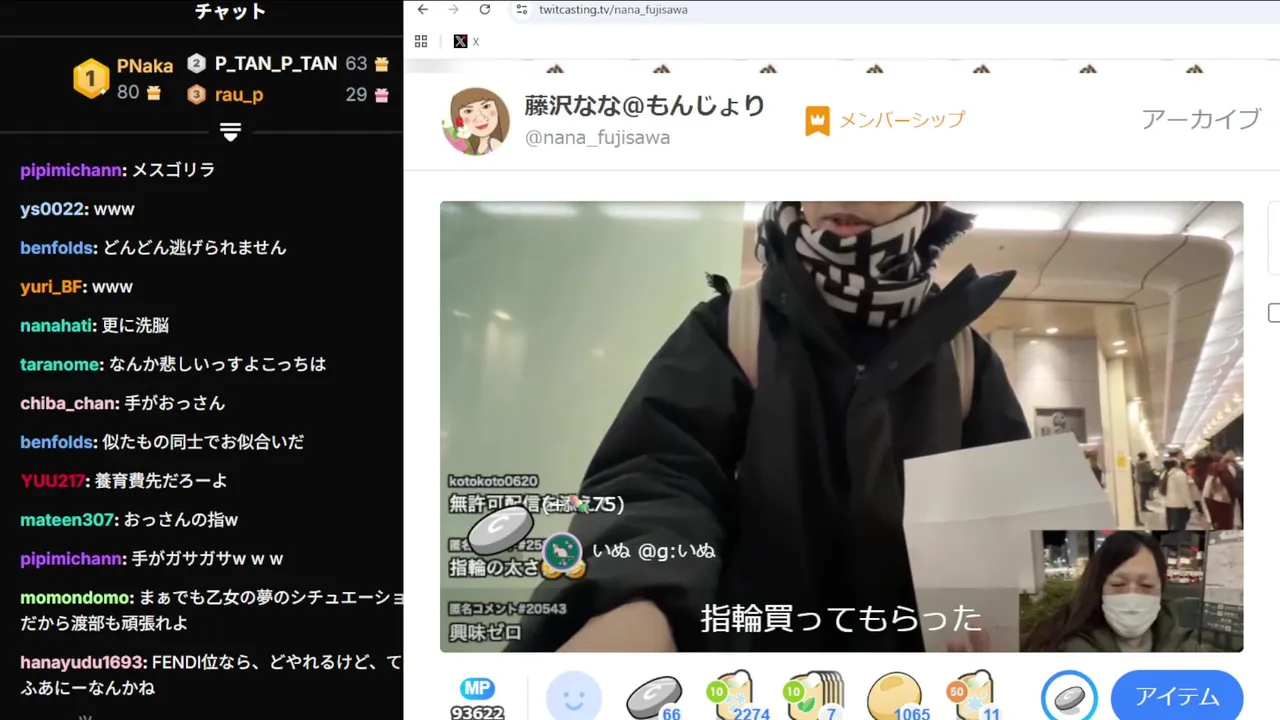Select benfolds 似たもの同士でお似合いだ message

click(x=162, y=441)
